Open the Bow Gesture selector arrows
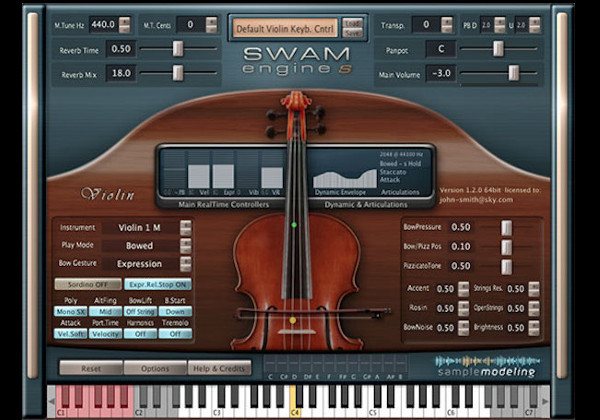Screen dimensions: 600x420 pos(186,264)
